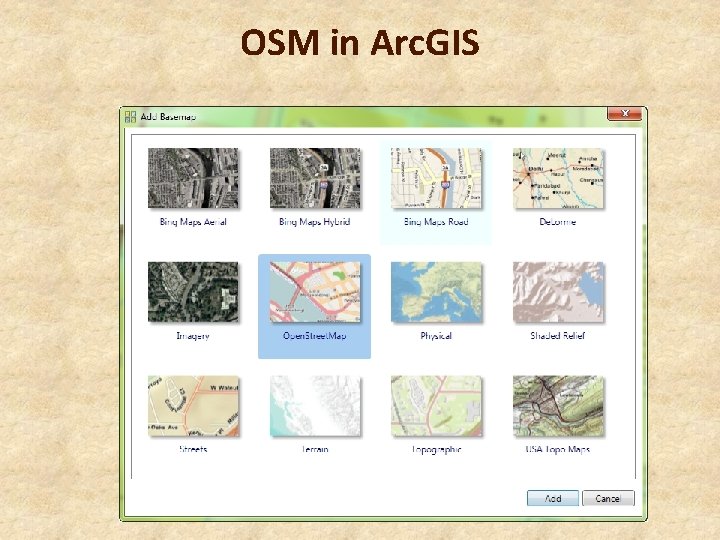Screen dimensions: 720x540
Task: Select the Topographic basemap thumbnail
Action: (x=436, y=406)
